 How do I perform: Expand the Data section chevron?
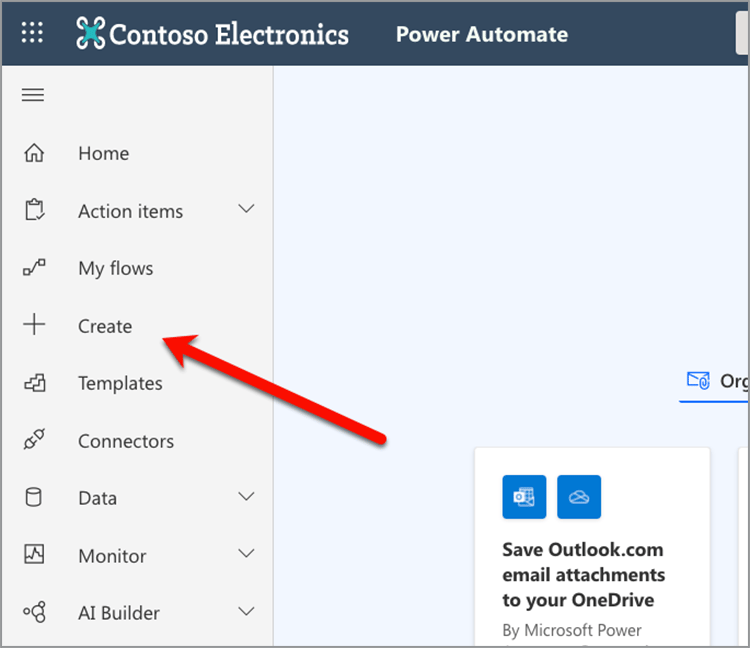pos(246,497)
